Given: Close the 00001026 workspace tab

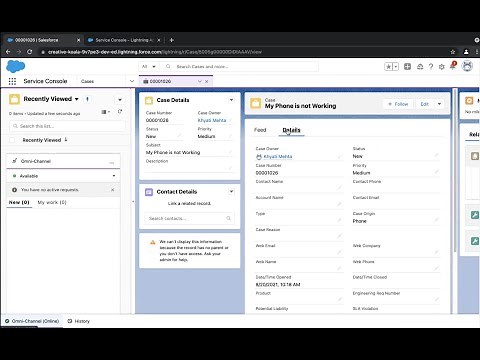Looking at the screenshot, I should coord(207,81).
